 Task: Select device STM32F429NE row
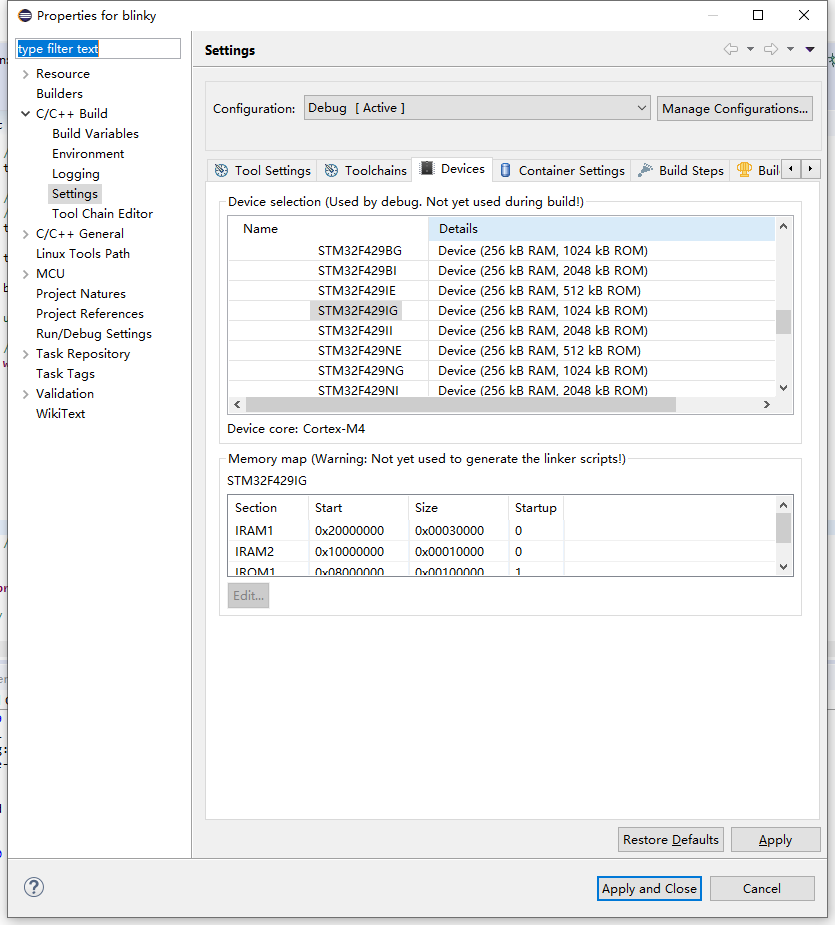(502, 351)
